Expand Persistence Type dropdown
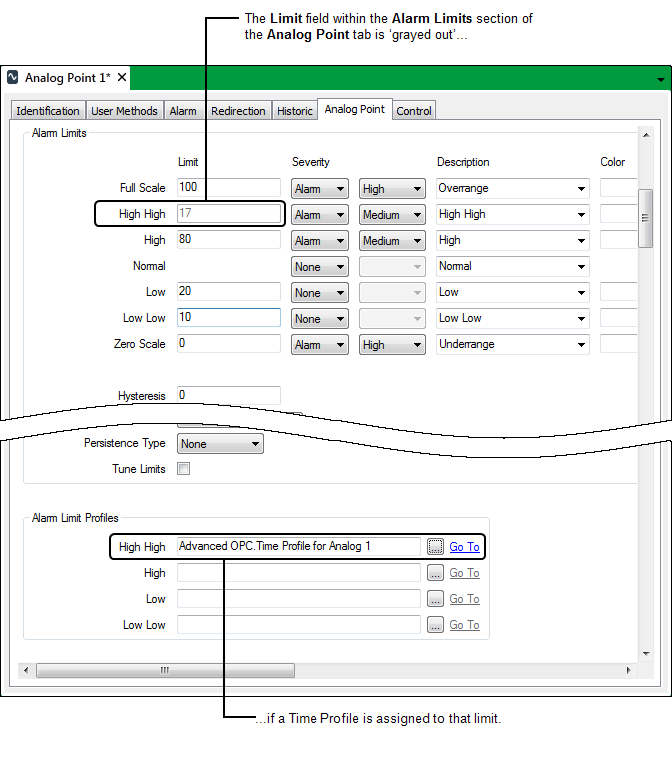The height and width of the screenshot is (765, 672). click(220, 444)
